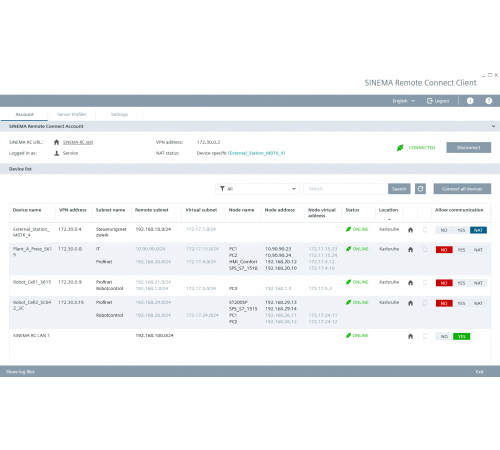Select remote subnet 192.168.100.0/24 cell
The image size is (500, 450).
(154, 336)
